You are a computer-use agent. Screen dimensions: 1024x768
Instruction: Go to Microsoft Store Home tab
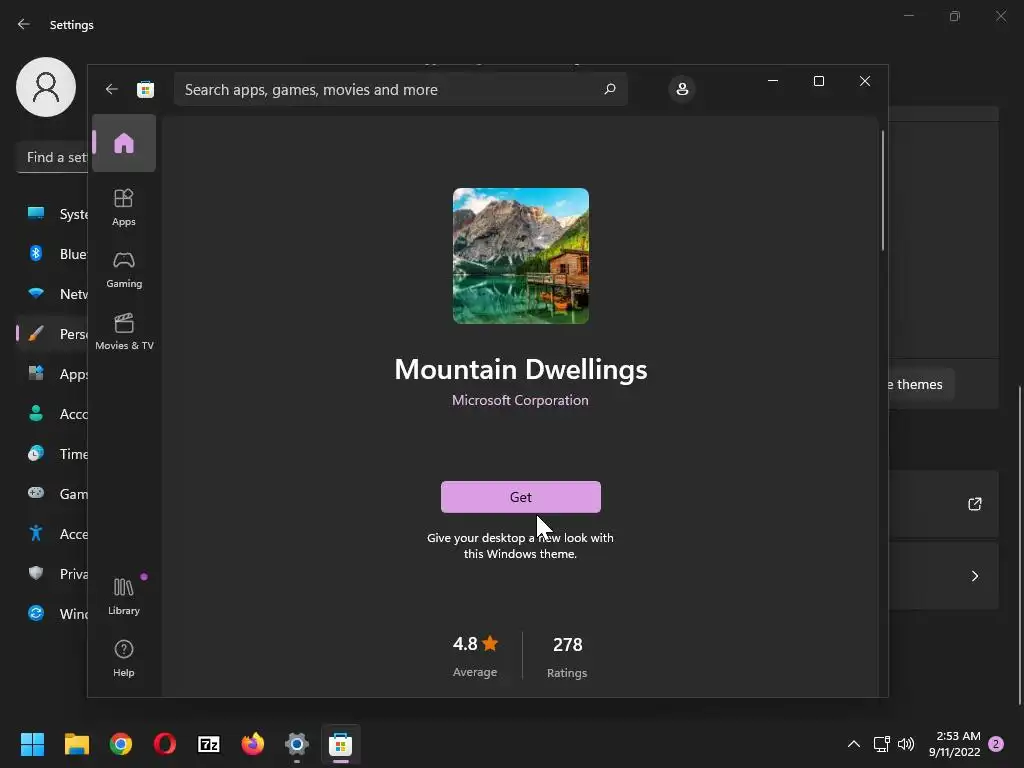123,143
